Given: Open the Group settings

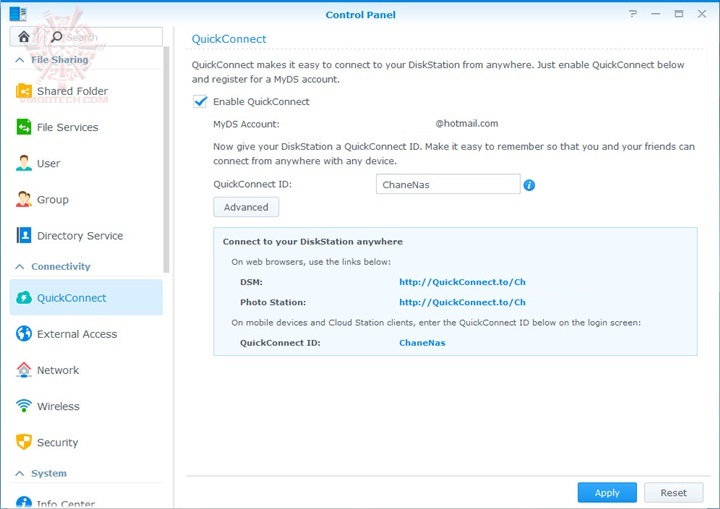Looking at the screenshot, I should pyautogui.click(x=52, y=199).
